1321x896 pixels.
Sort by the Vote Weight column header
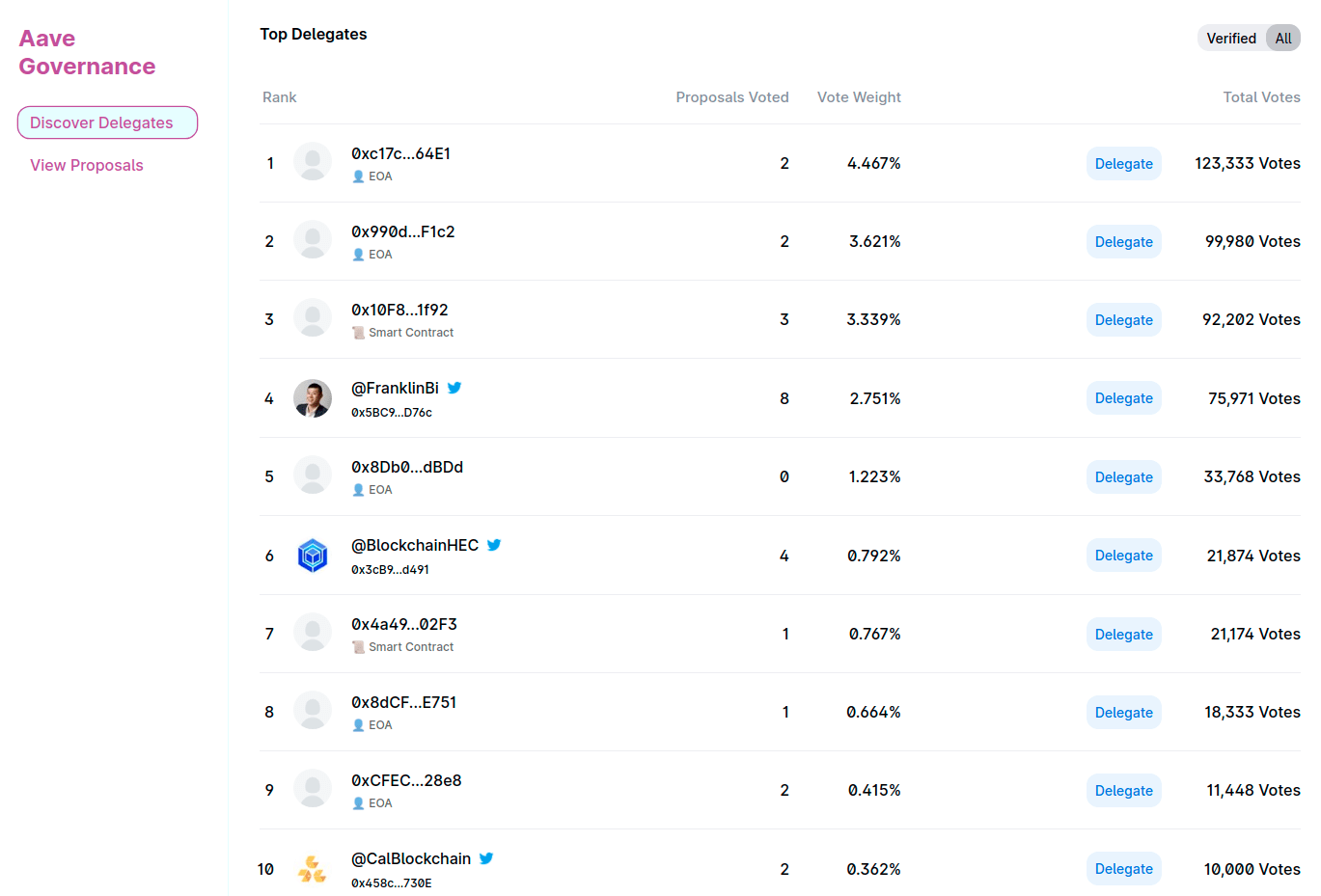[x=859, y=97]
